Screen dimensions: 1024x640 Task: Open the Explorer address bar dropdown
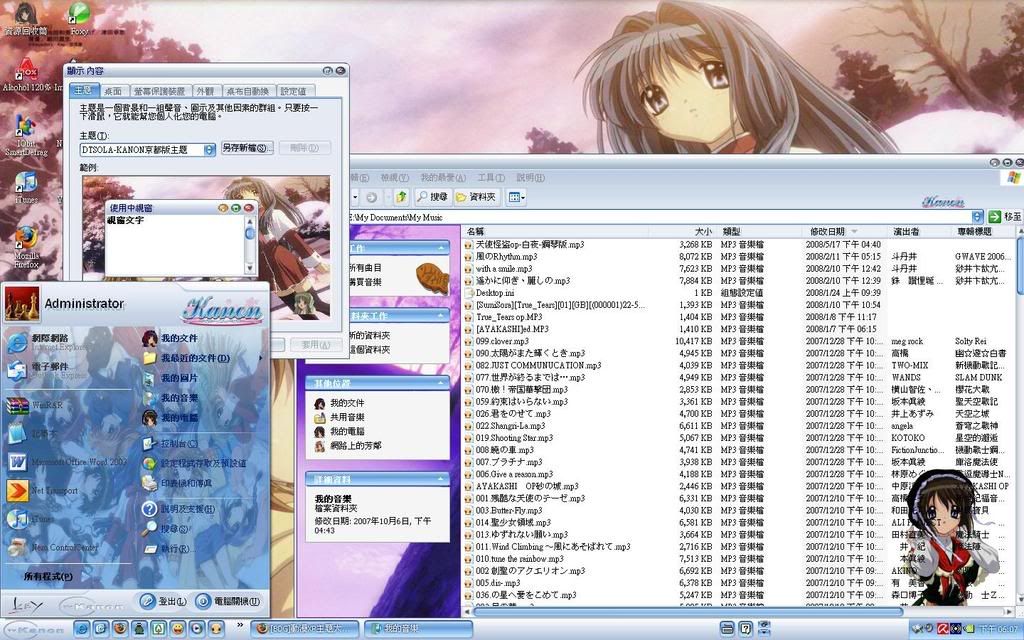coord(977,217)
